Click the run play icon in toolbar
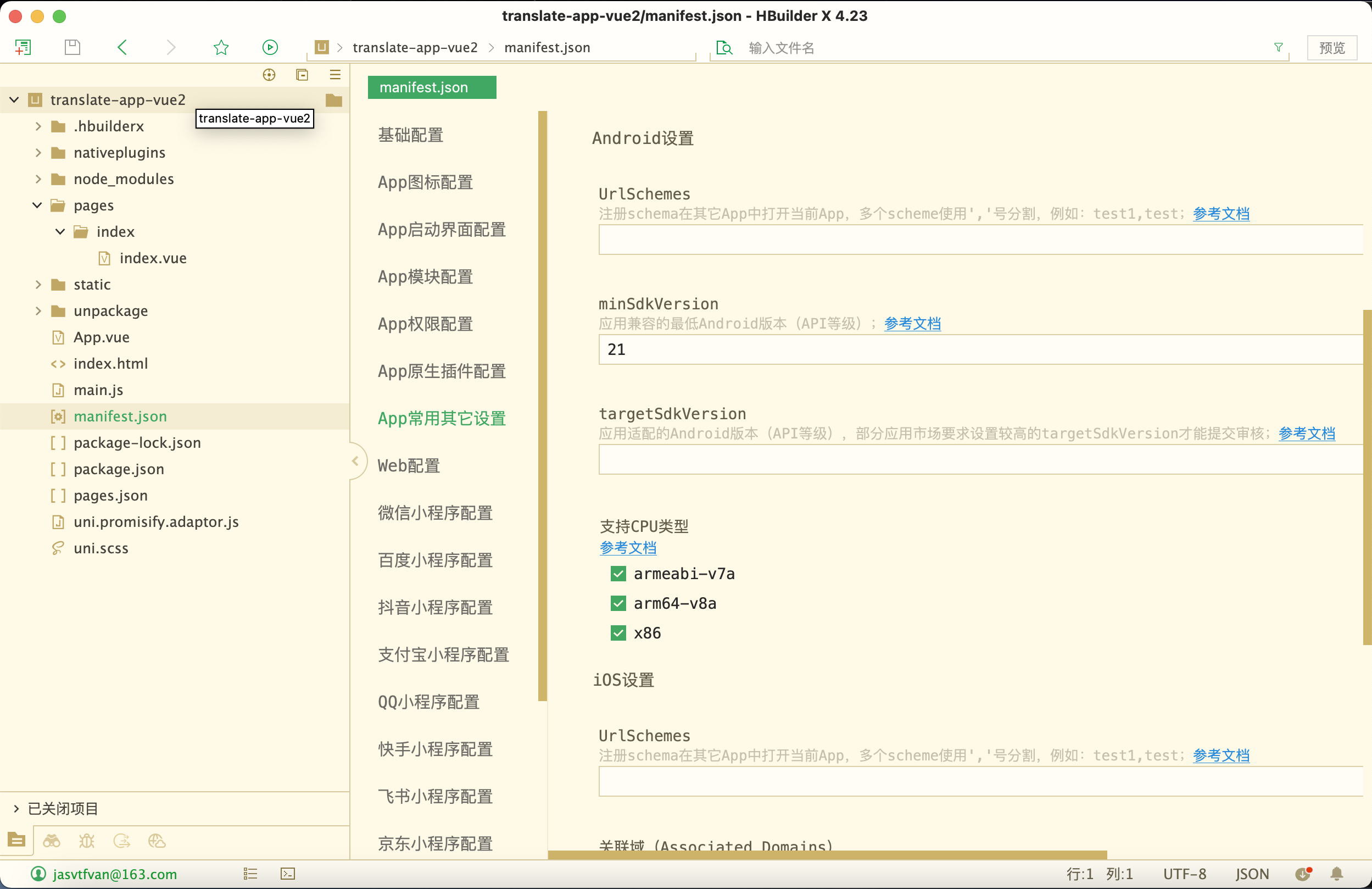This screenshot has width=1372, height=889. click(270, 47)
